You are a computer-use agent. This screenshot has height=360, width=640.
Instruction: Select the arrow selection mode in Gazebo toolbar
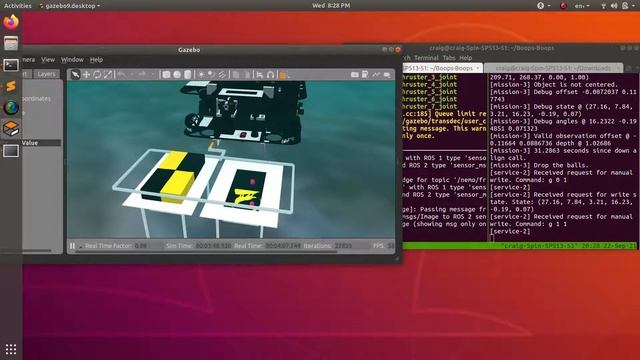click(x=75, y=75)
